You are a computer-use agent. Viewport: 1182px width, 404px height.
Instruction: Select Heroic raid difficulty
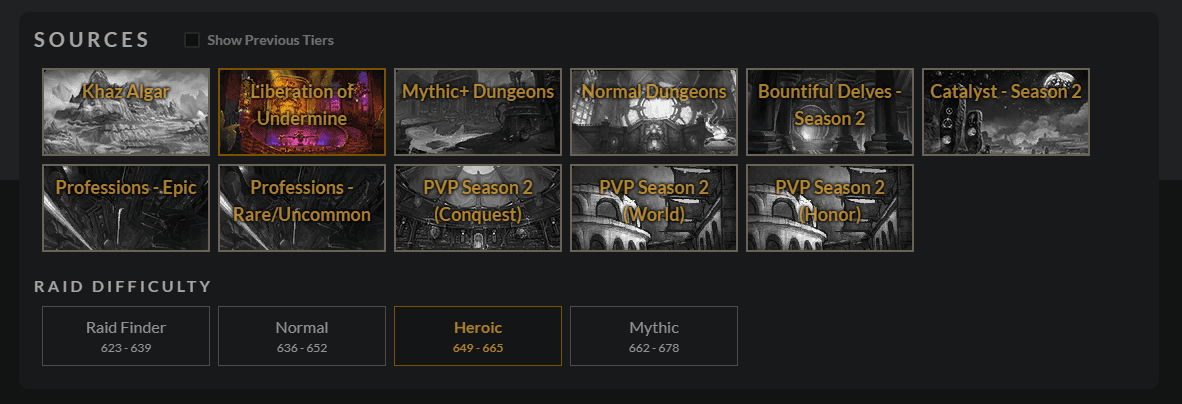[478, 336]
